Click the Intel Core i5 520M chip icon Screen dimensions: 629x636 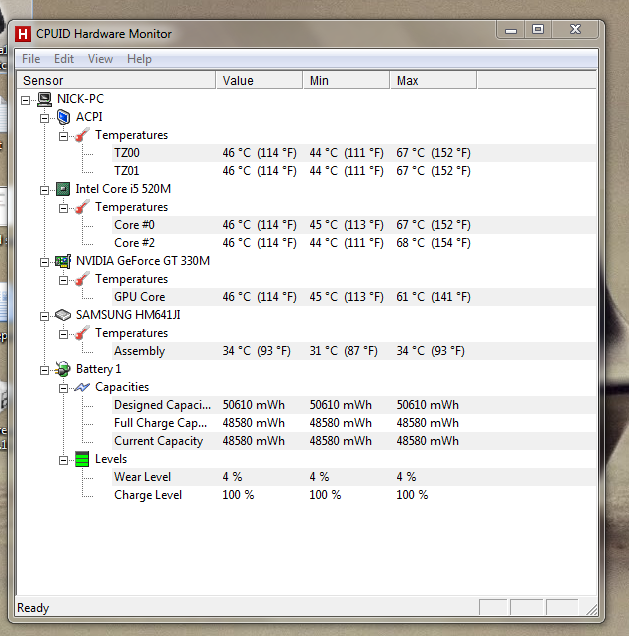click(x=63, y=189)
